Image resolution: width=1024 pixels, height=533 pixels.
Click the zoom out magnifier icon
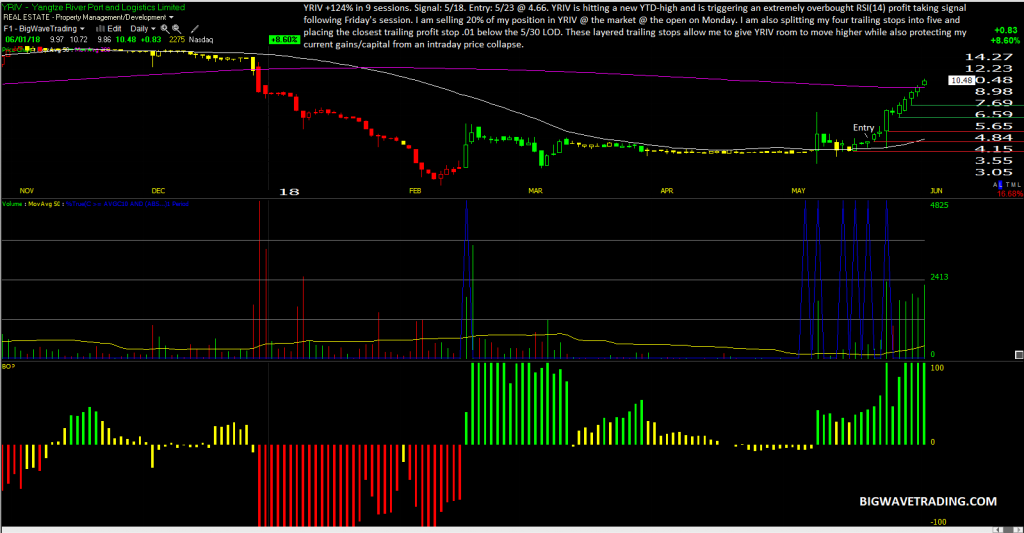[176, 29]
